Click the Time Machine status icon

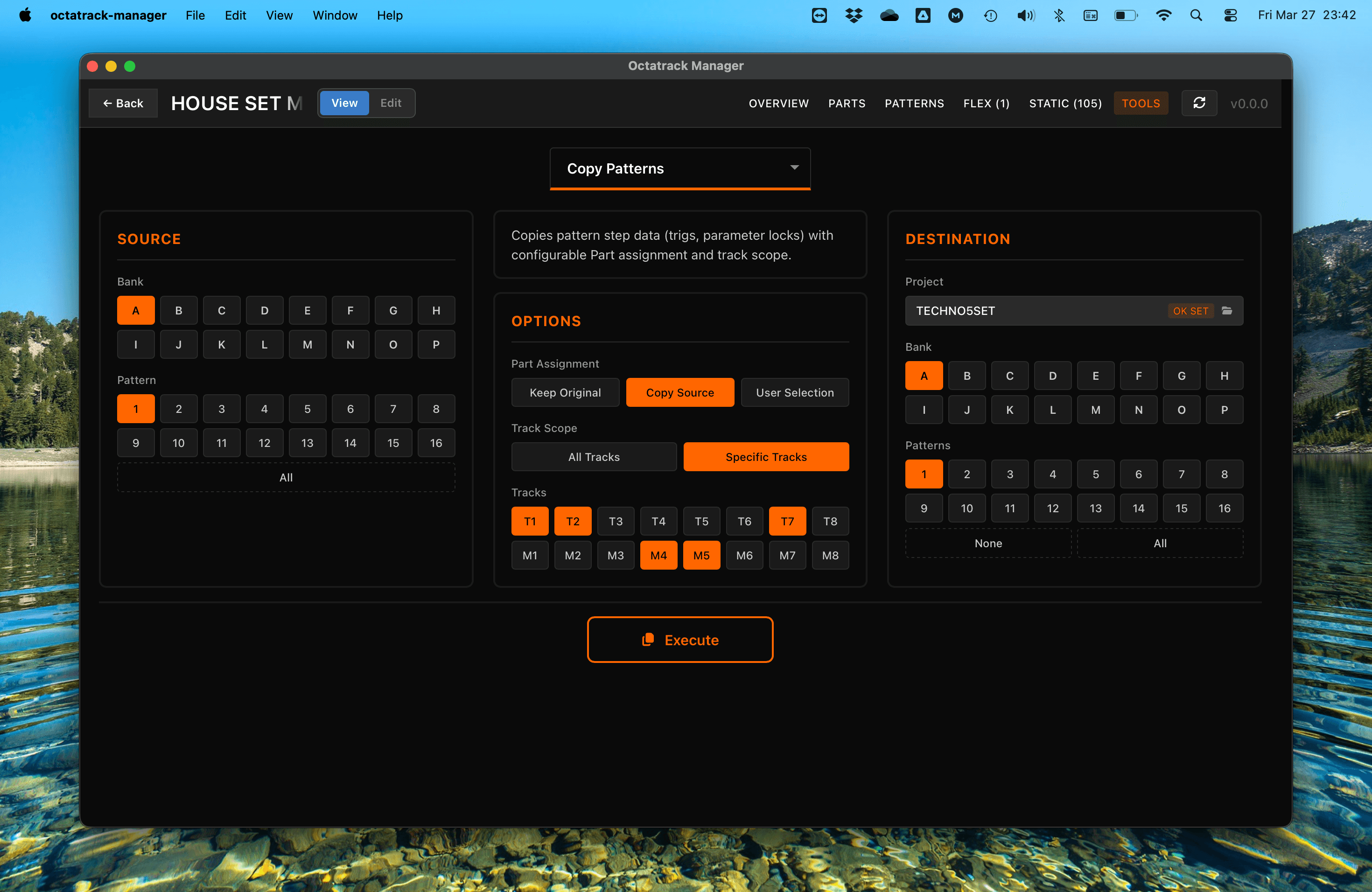[990, 15]
